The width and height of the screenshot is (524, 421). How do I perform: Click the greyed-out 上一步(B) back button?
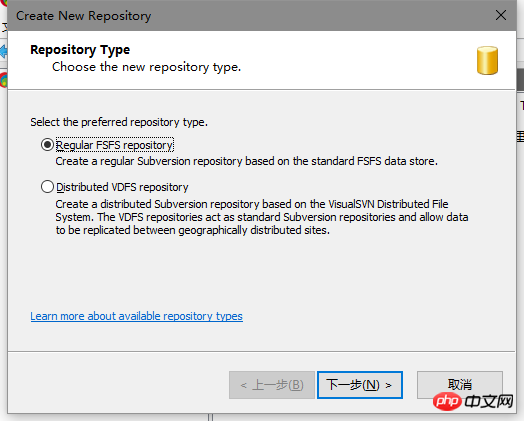point(272,385)
